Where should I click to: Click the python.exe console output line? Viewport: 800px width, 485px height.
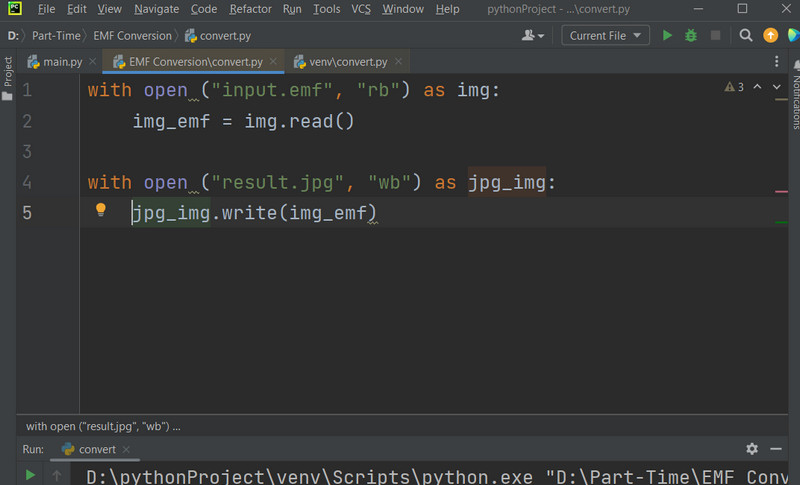coord(437,477)
